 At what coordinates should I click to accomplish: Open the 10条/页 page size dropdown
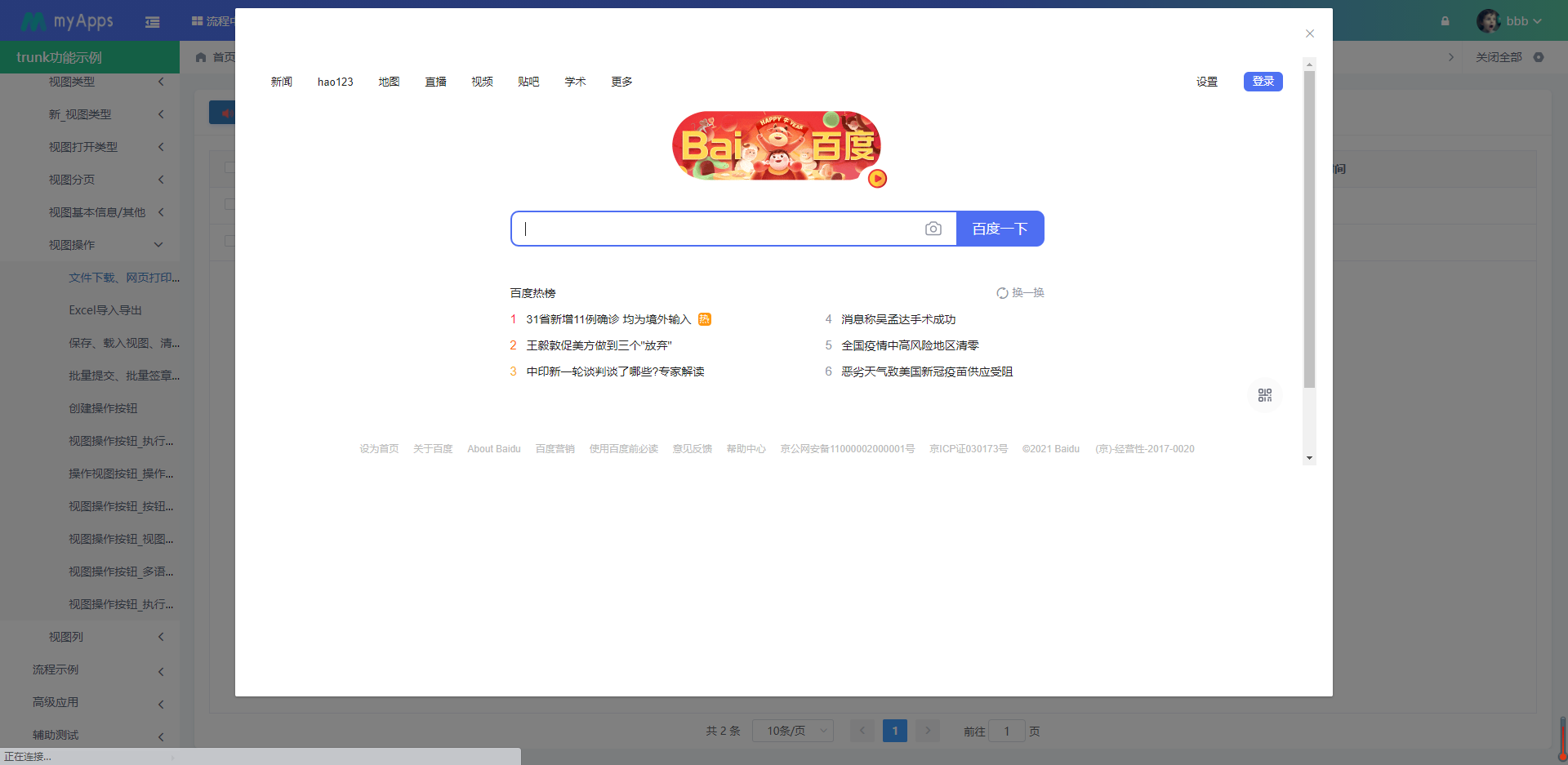point(792,731)
